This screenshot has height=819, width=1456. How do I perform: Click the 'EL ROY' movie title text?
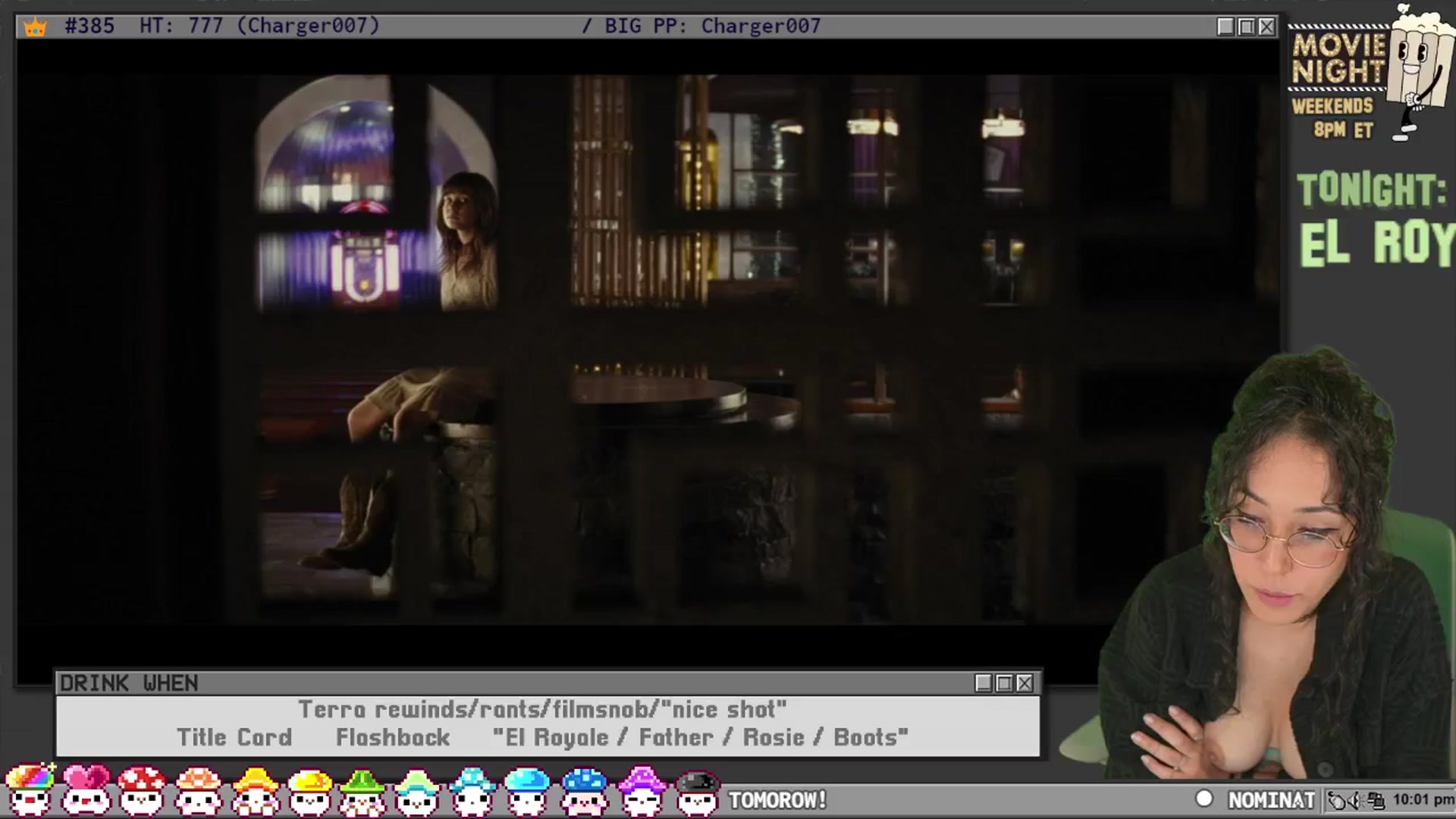[x=1377, y=243]
